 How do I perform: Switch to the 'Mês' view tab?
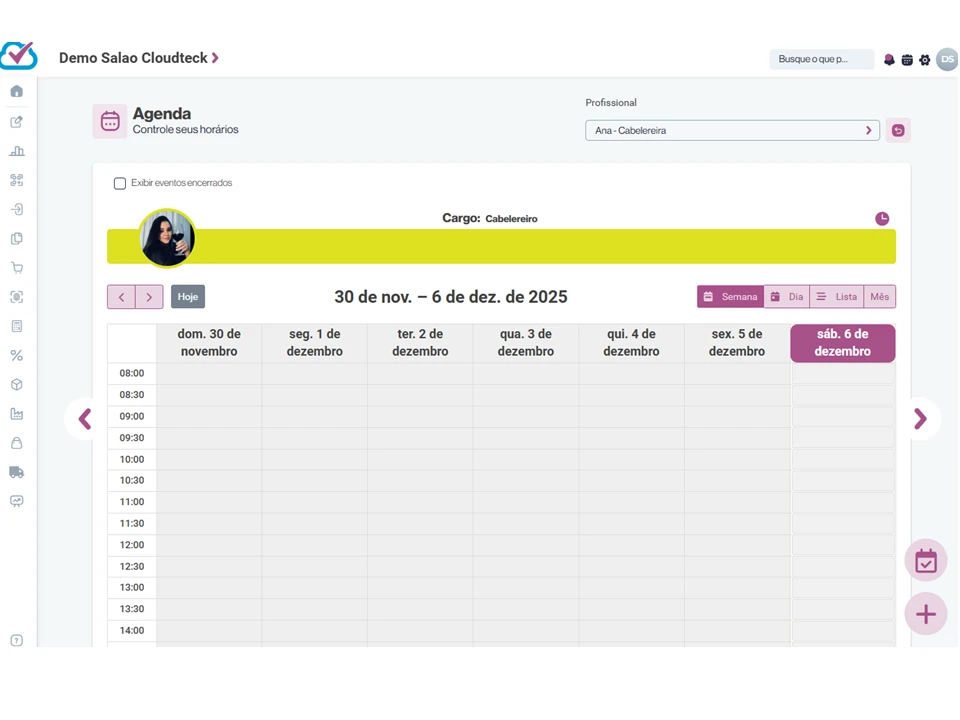(x=879, y=297)
